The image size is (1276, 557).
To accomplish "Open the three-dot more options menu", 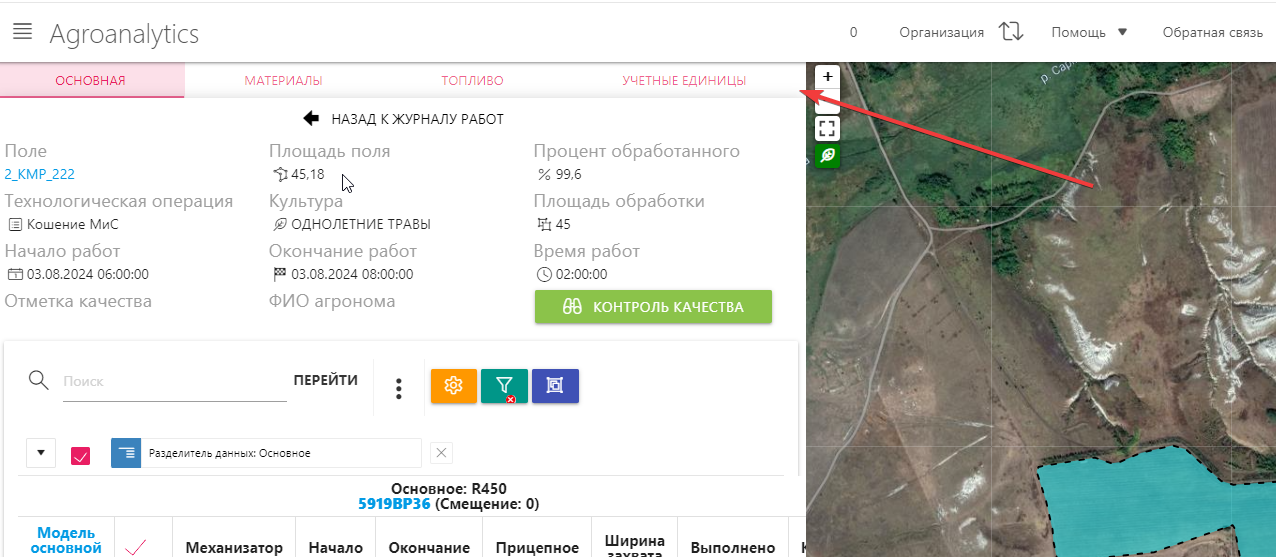I will [398, 388].
